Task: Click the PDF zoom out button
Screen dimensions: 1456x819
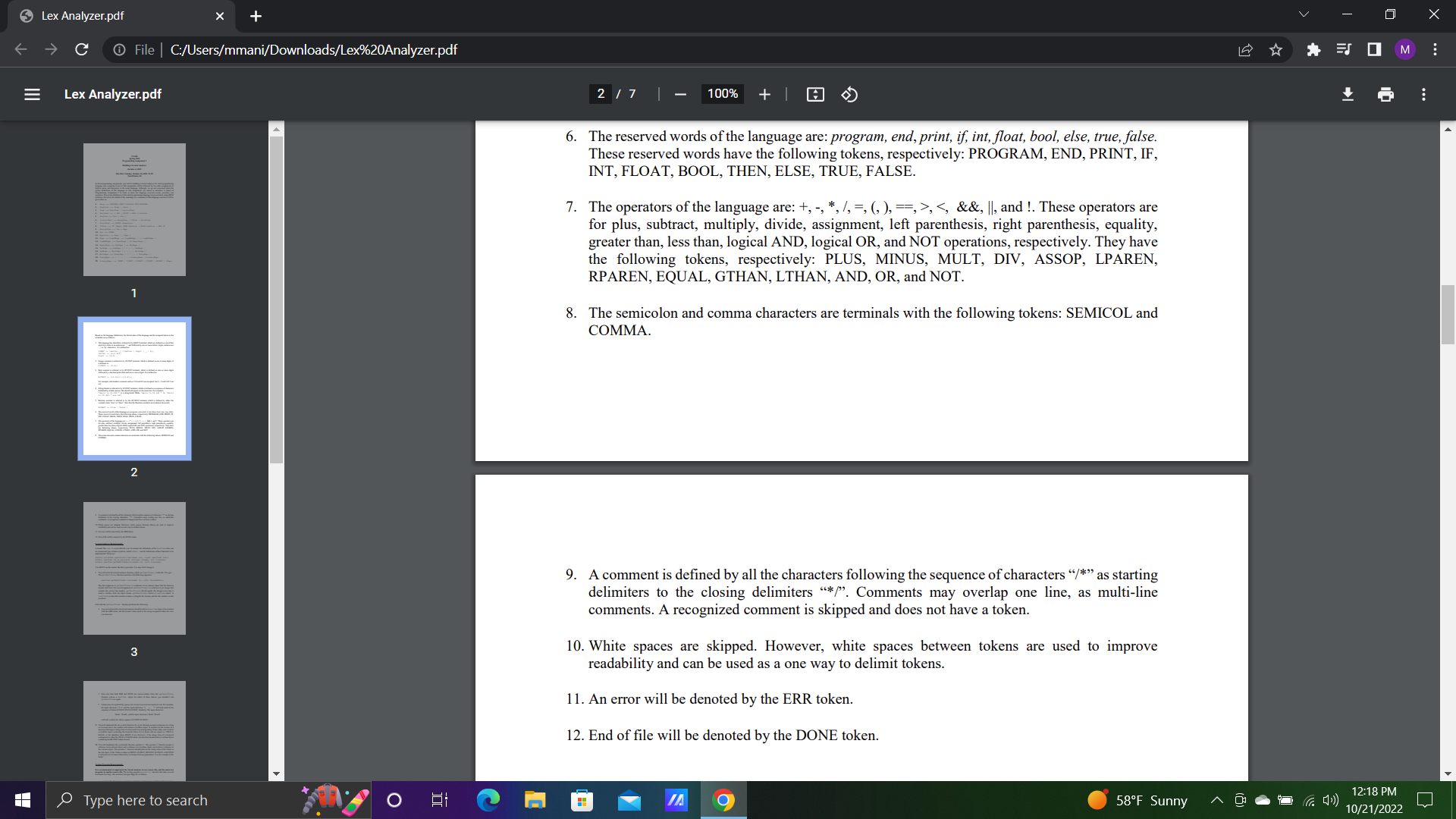Action: click(x=680, y=94)
